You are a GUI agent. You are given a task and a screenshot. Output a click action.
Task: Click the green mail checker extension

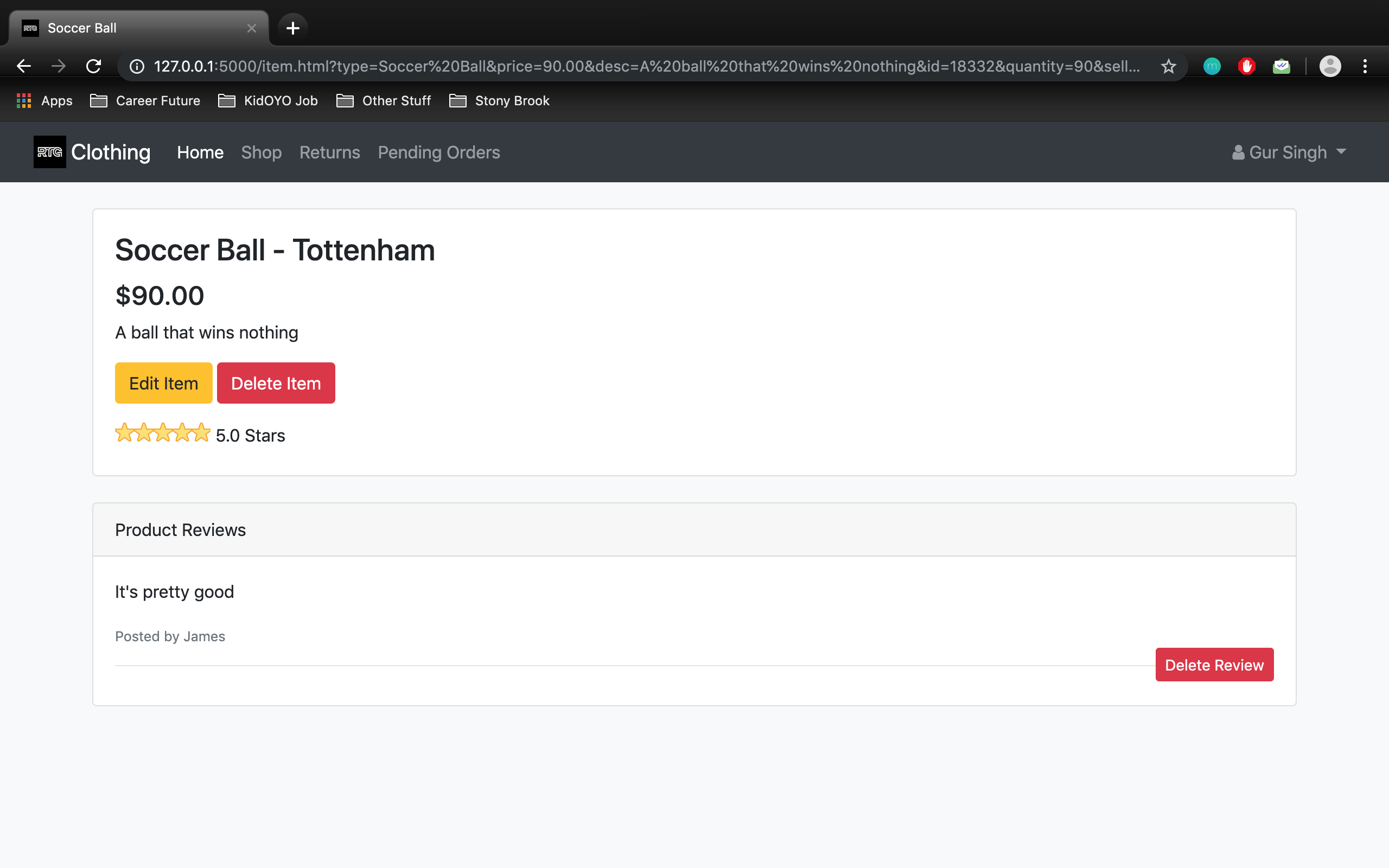click(x=1281, y=66)
